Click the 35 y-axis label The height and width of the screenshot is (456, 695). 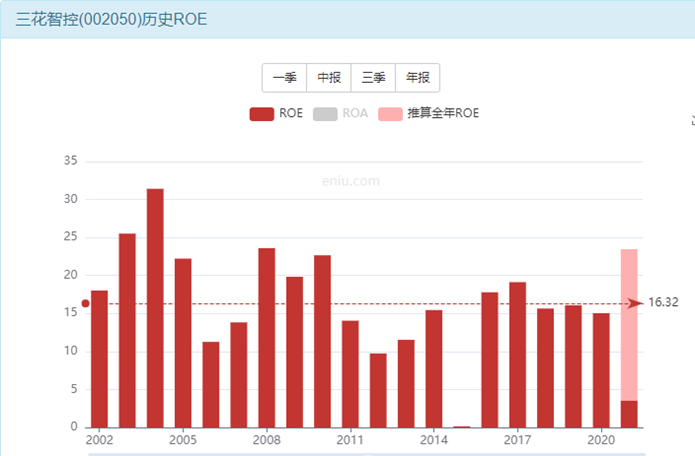[x=70, y=160]
